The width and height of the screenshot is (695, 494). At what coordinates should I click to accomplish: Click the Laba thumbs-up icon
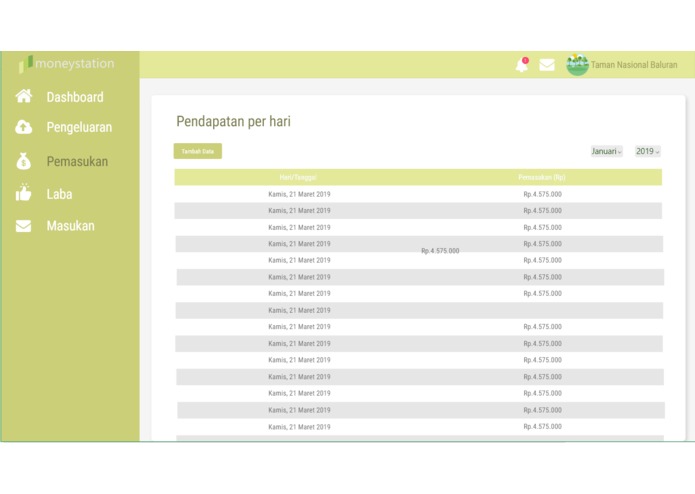pos(23,193)
